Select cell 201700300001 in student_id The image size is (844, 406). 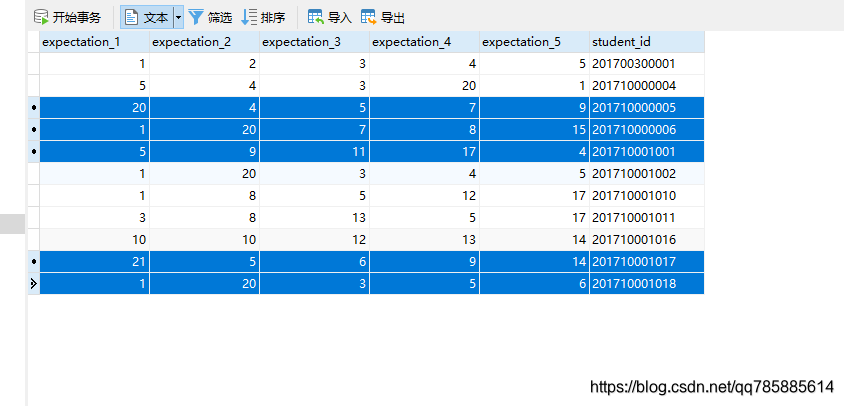(x=647, y=64)
